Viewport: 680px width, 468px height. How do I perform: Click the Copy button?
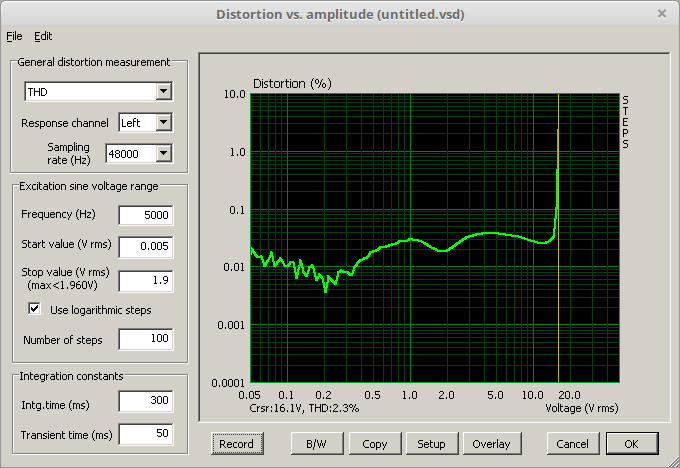tap(375, 443)
